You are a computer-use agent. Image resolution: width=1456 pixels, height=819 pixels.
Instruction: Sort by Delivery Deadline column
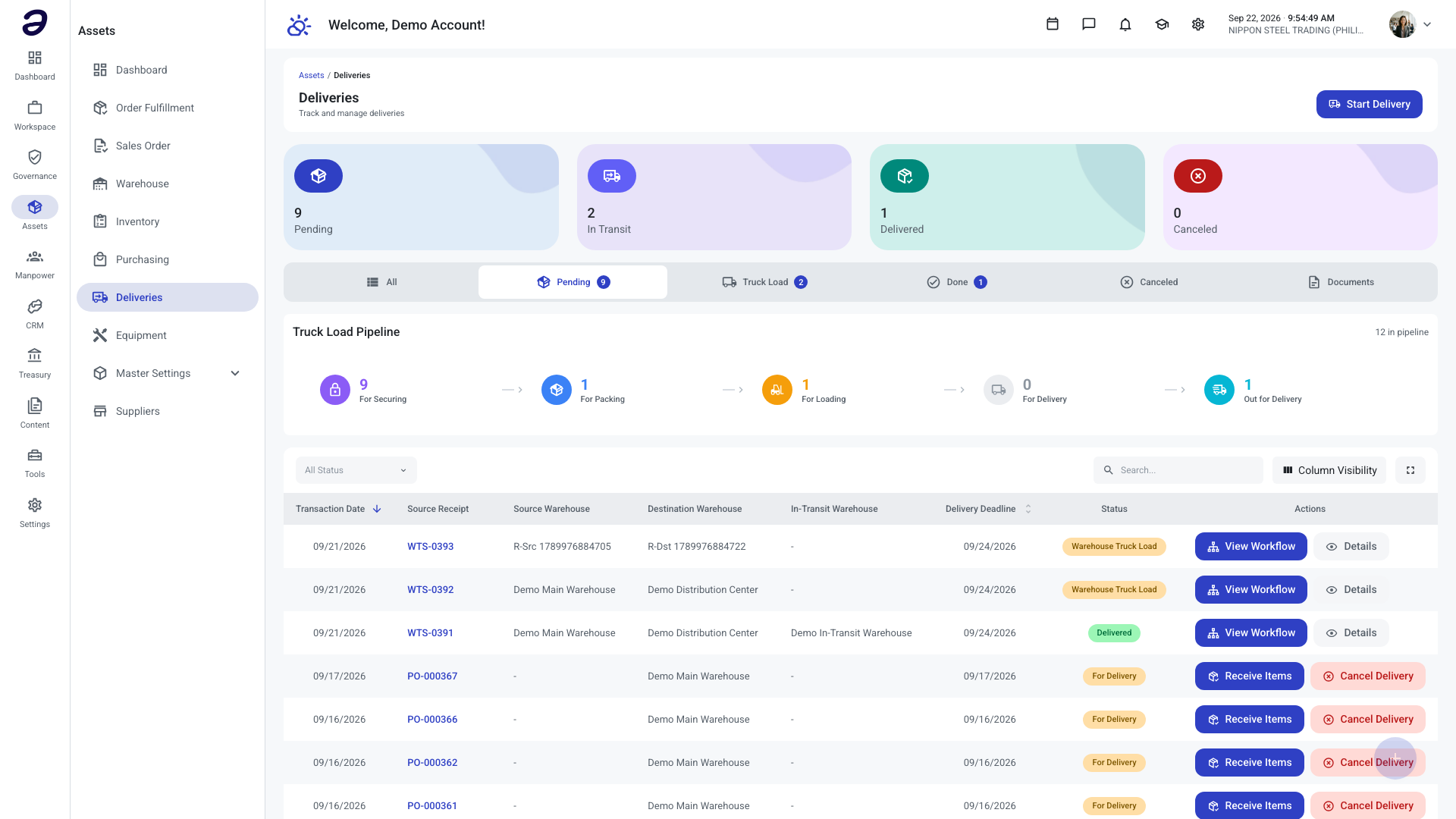pyautogui.click(x=989, y=509)
